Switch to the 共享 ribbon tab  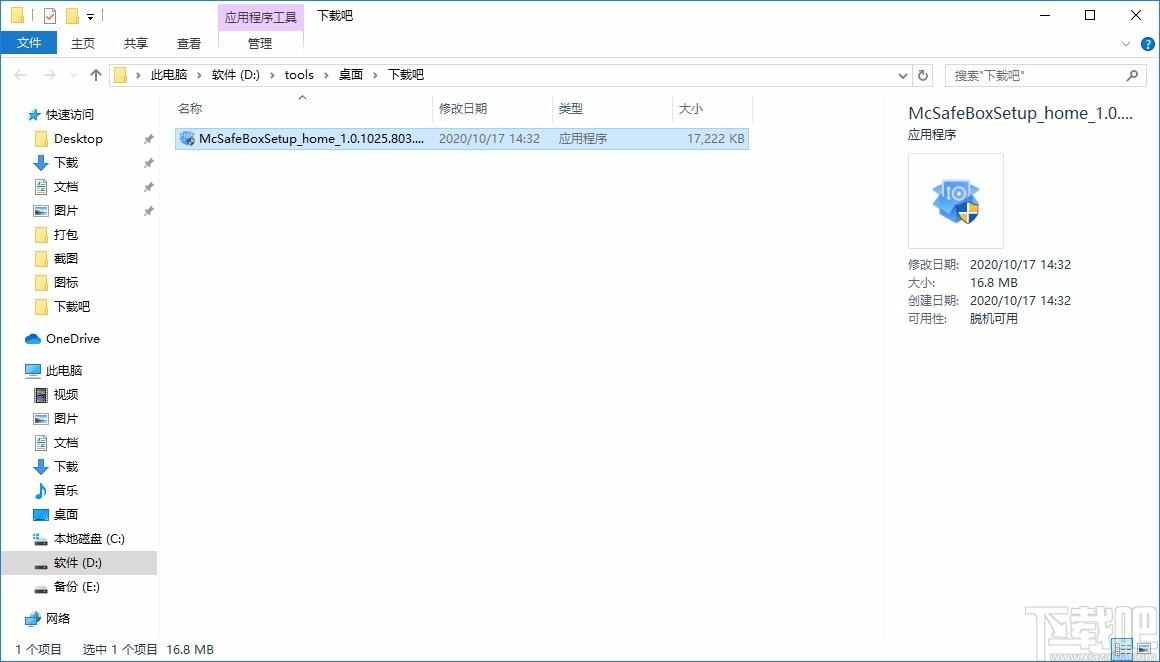[x=135, y=44]
